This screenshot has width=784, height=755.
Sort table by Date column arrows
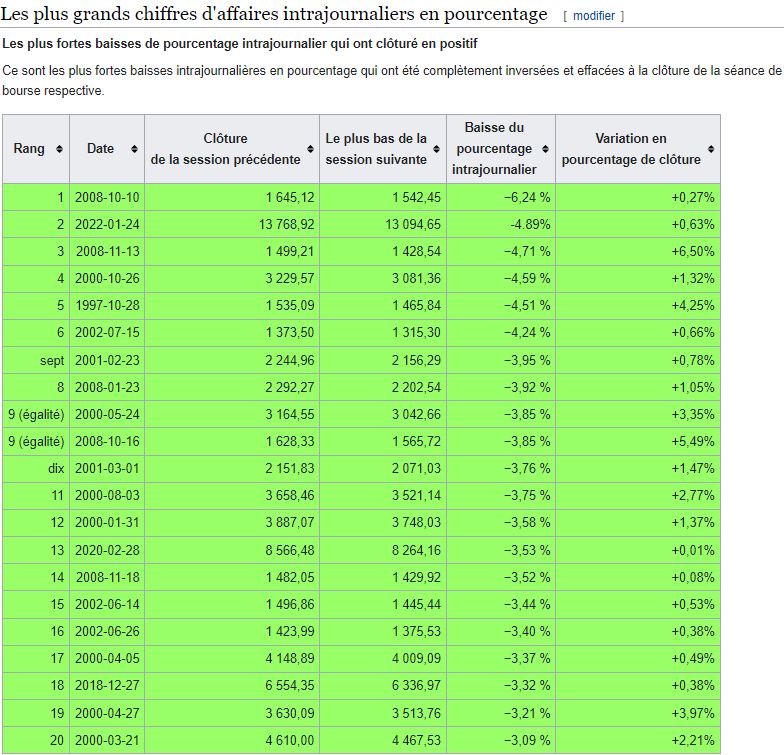(x=135, y=149)
